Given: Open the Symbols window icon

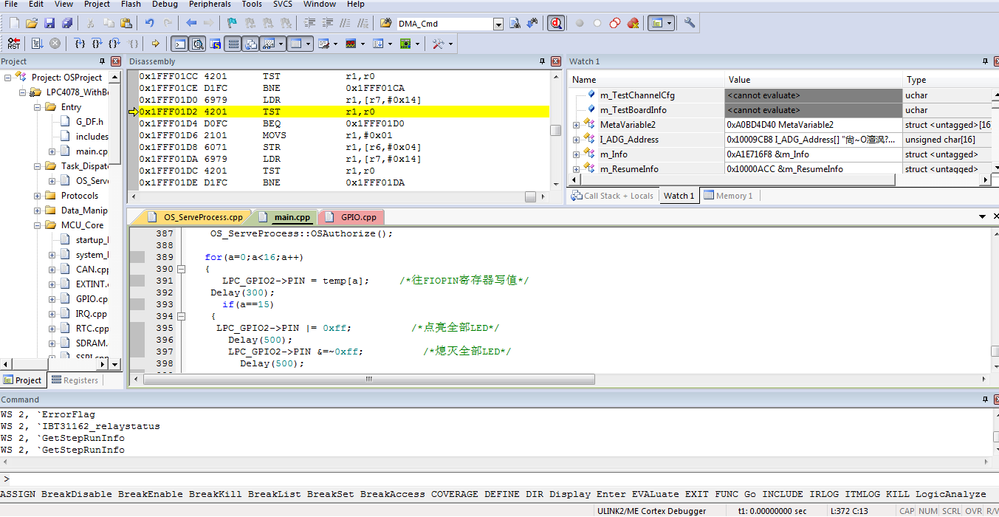Looking at the screenshot, I should 216,44.
